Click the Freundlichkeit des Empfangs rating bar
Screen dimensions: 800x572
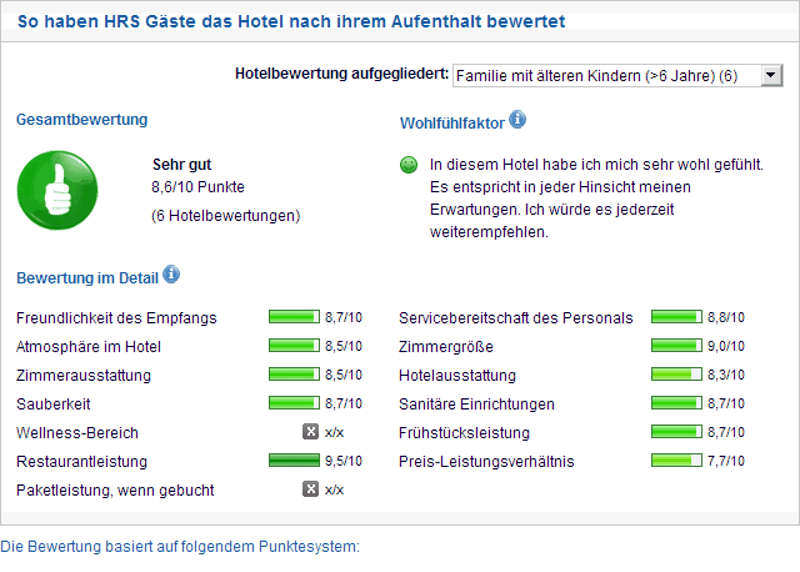click(293, 317)
